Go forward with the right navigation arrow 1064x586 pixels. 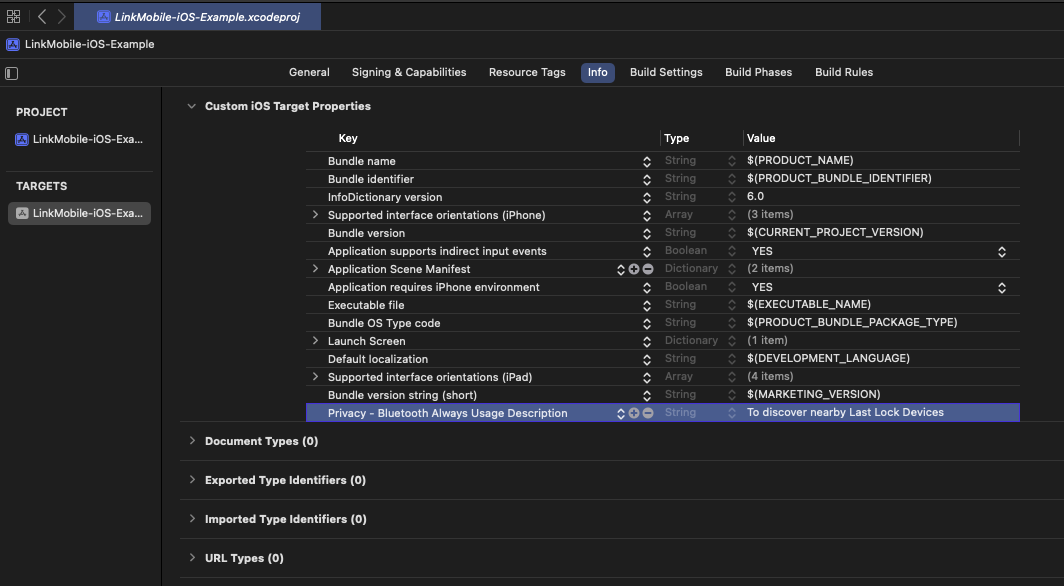click(x=62, y=16)
